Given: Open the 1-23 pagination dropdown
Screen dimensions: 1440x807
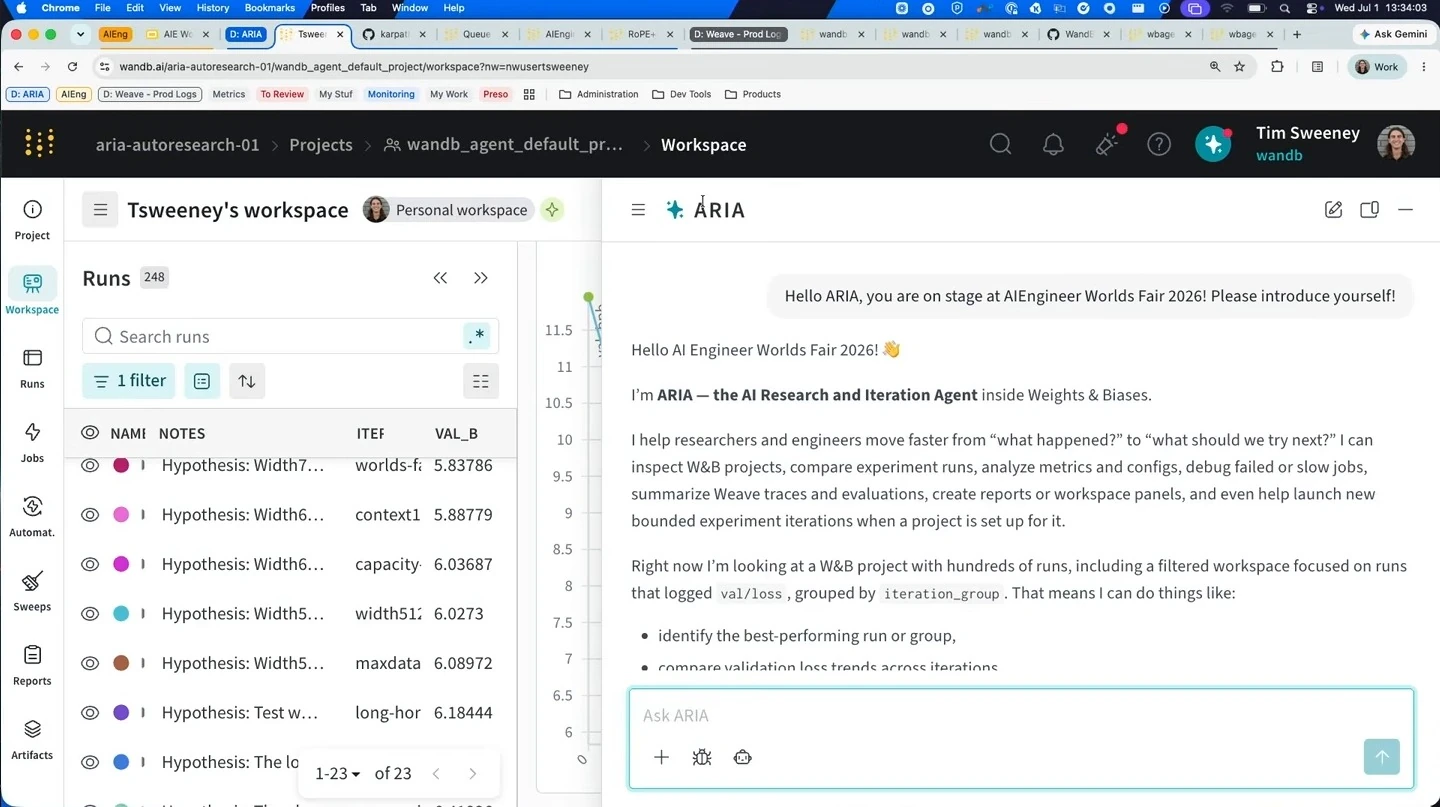Looking at the screenshot, I should click(338, 773).
